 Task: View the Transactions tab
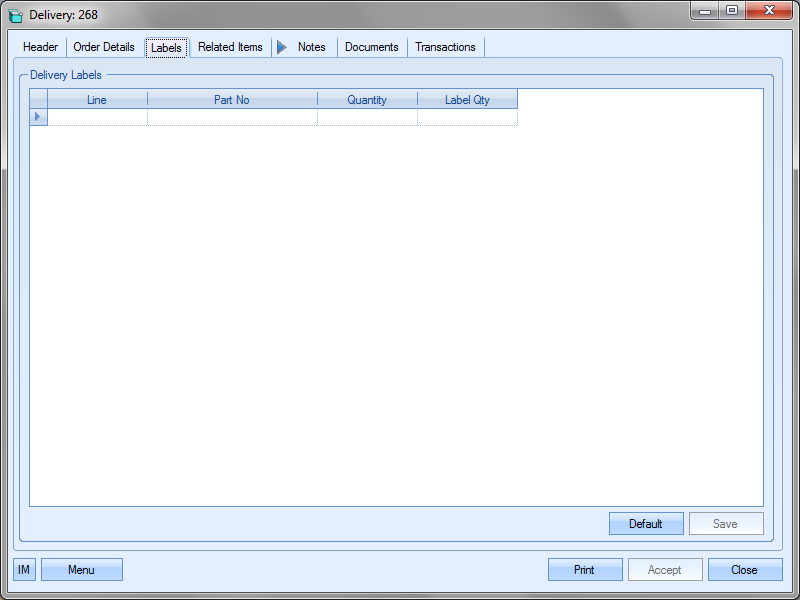pyautogui.click(x=445, y=47)
